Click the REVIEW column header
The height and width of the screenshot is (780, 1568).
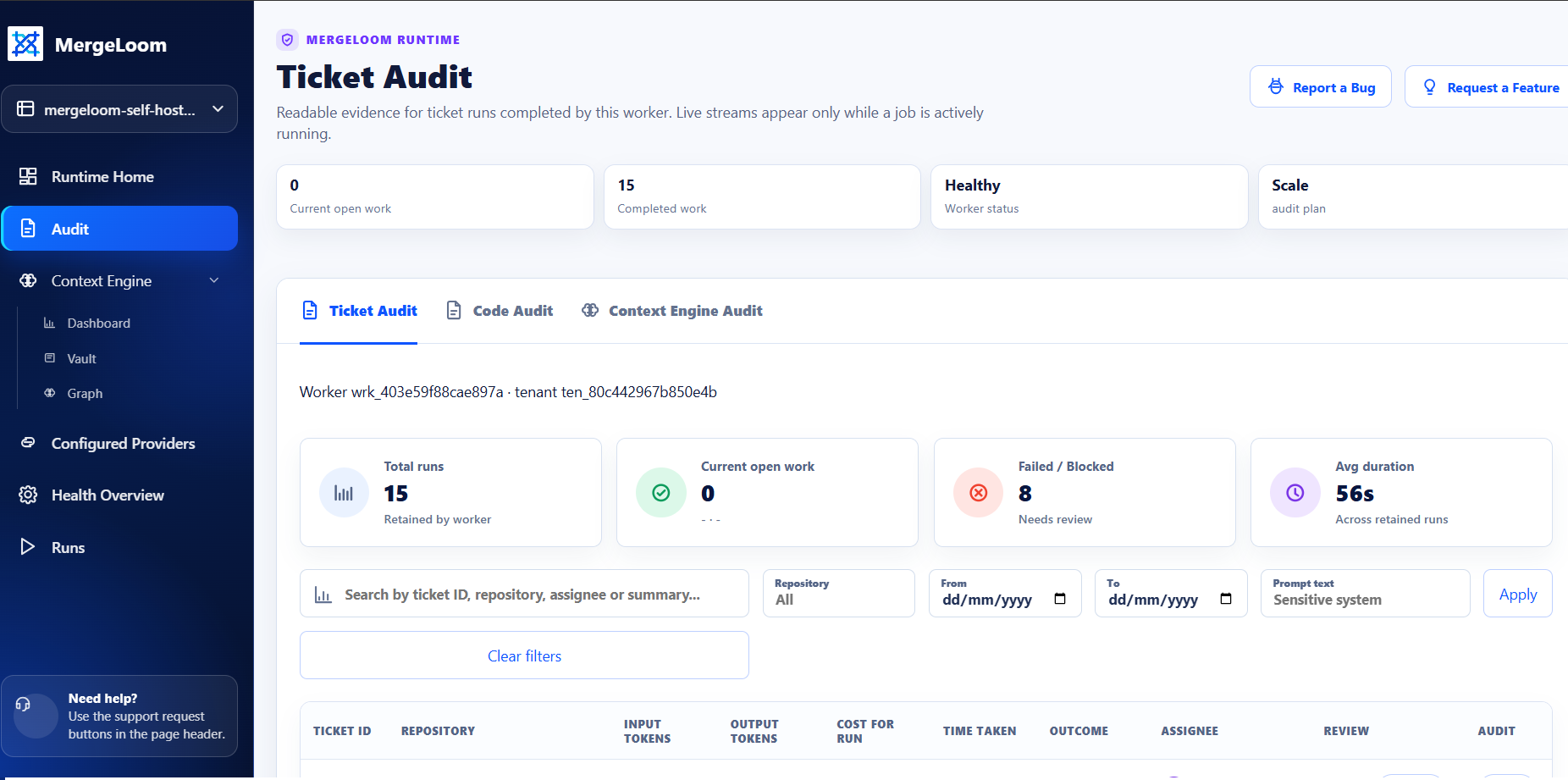(1346, 731)
